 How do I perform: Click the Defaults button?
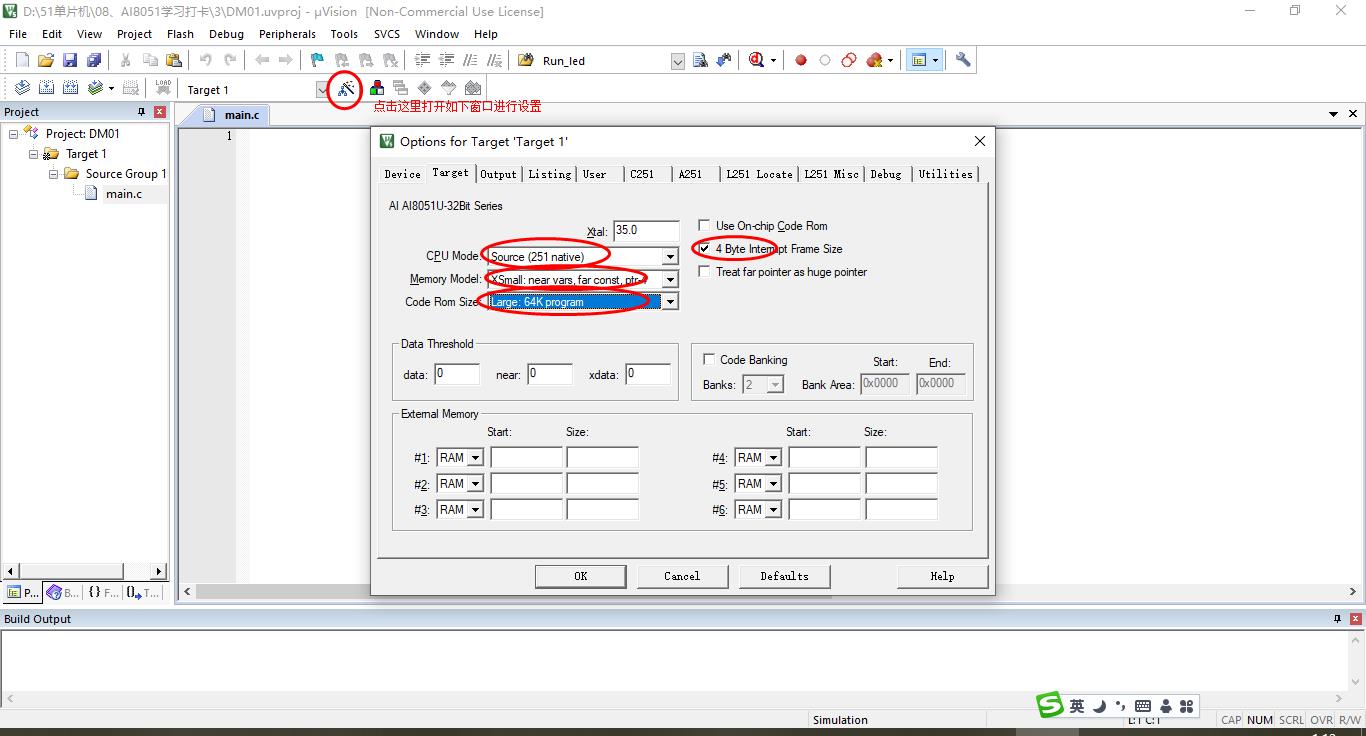(x=784, y=576)
